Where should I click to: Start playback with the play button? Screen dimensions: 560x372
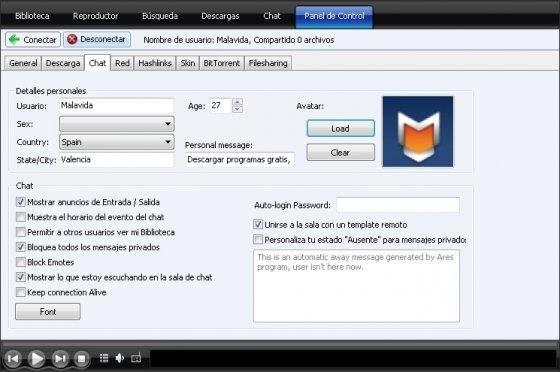[x=36, y=358]
